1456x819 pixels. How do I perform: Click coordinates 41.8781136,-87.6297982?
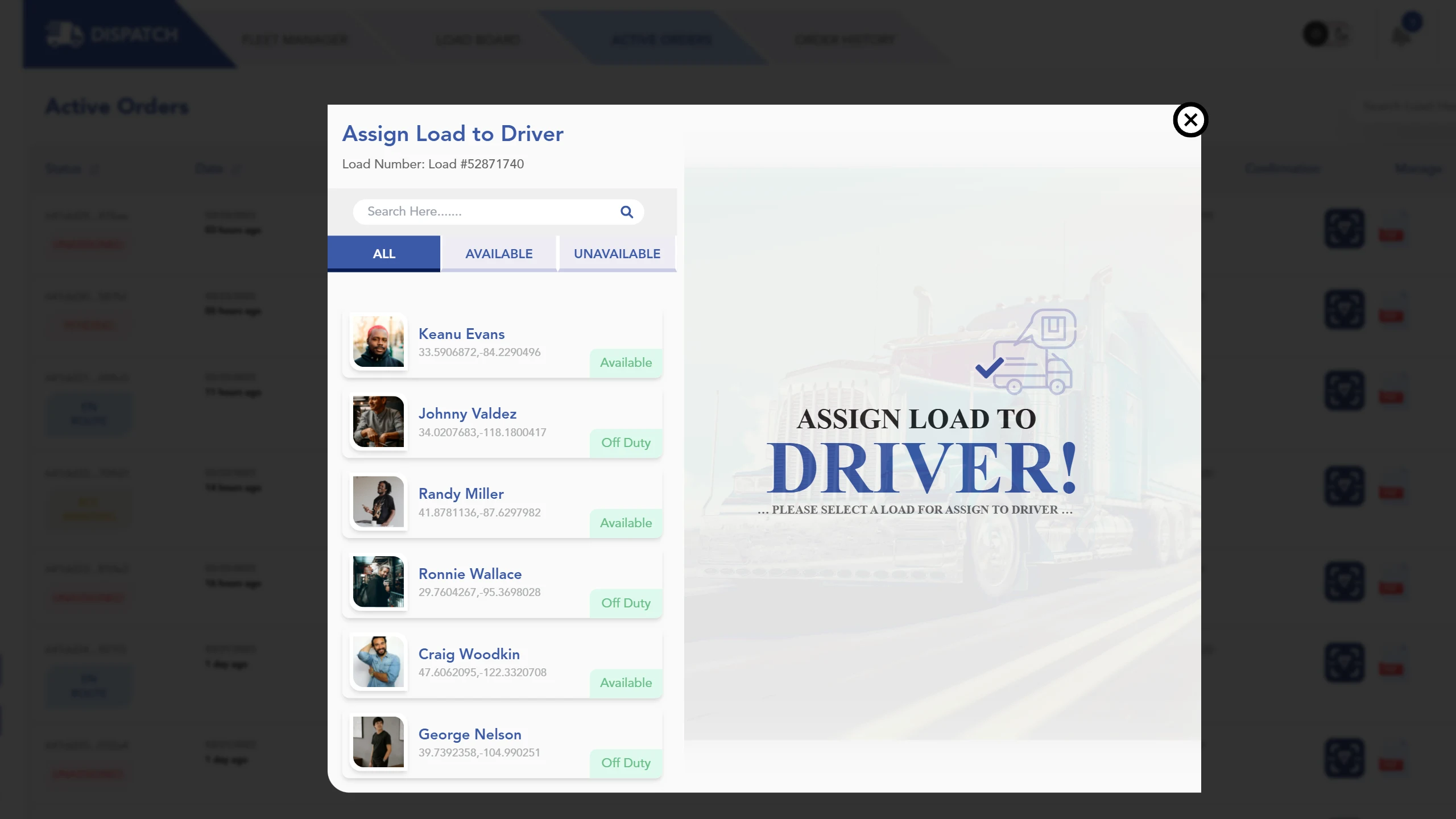point(479,512)
